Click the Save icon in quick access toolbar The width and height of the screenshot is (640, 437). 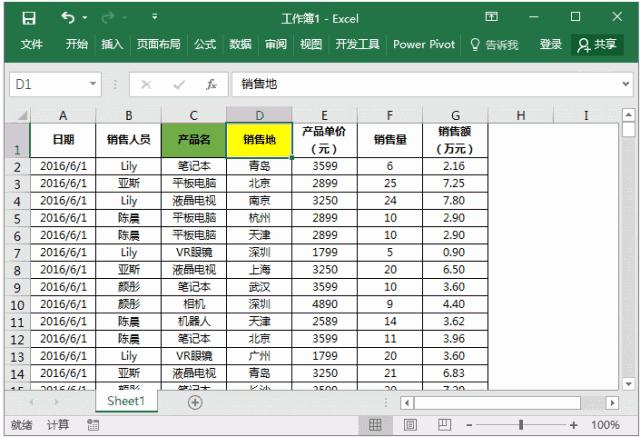point(29,18)
